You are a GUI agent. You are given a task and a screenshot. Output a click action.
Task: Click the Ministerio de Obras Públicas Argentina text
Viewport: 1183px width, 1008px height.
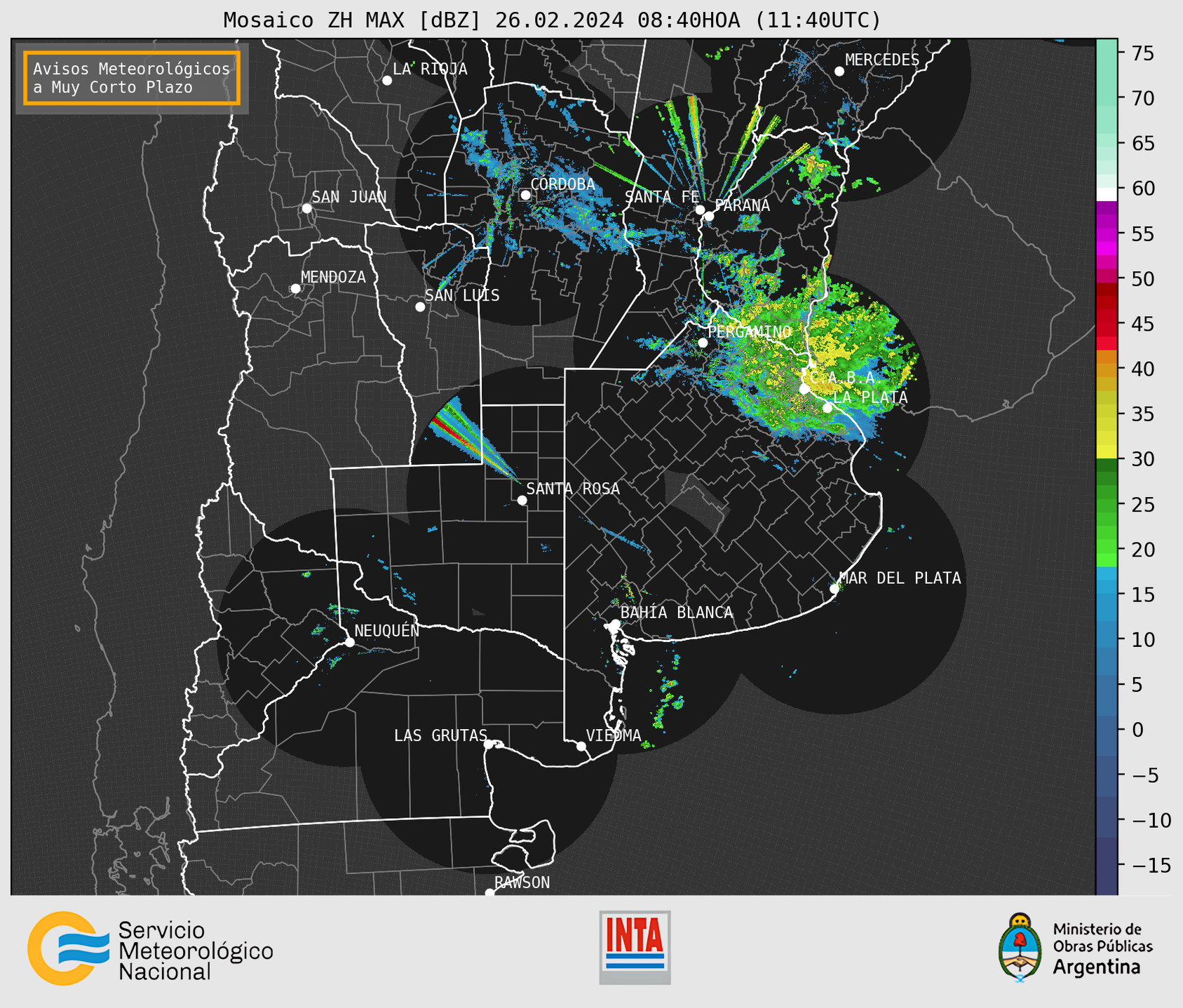[x=1102, y=948]
